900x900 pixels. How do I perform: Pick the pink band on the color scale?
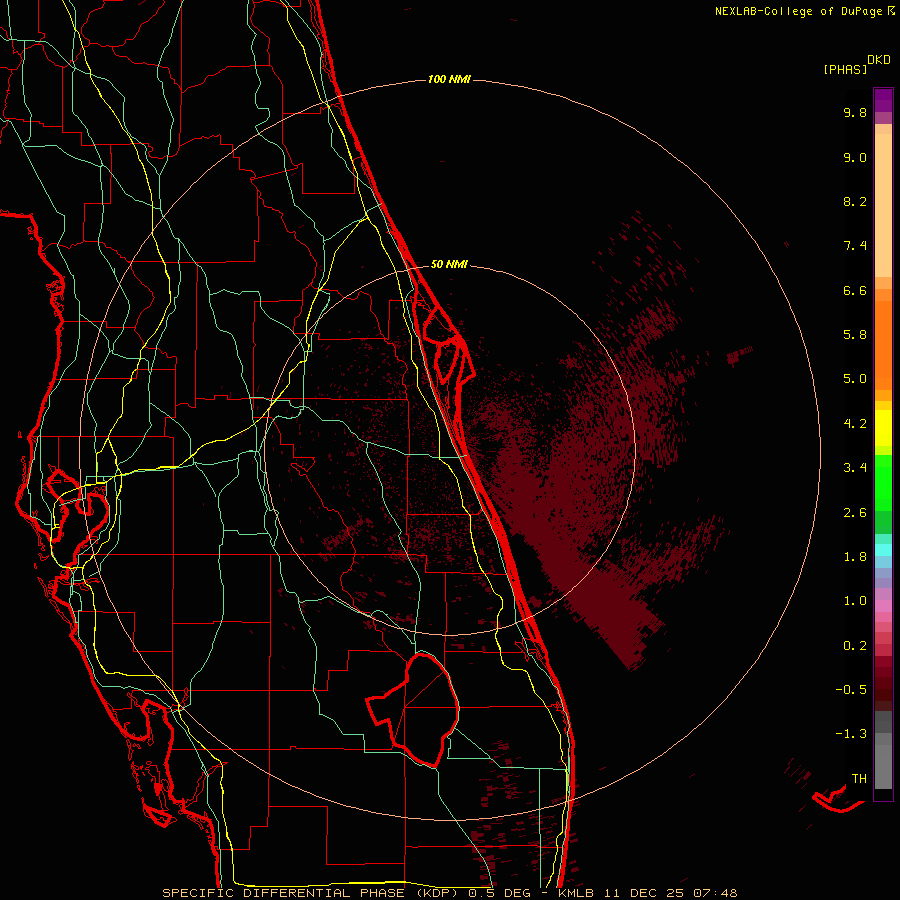883,606
